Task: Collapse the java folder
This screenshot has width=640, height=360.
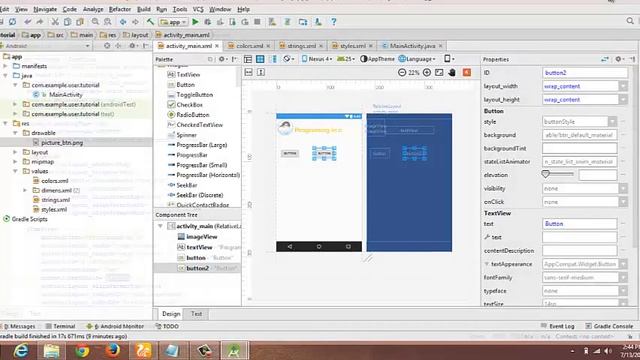Action: (5, 76)
